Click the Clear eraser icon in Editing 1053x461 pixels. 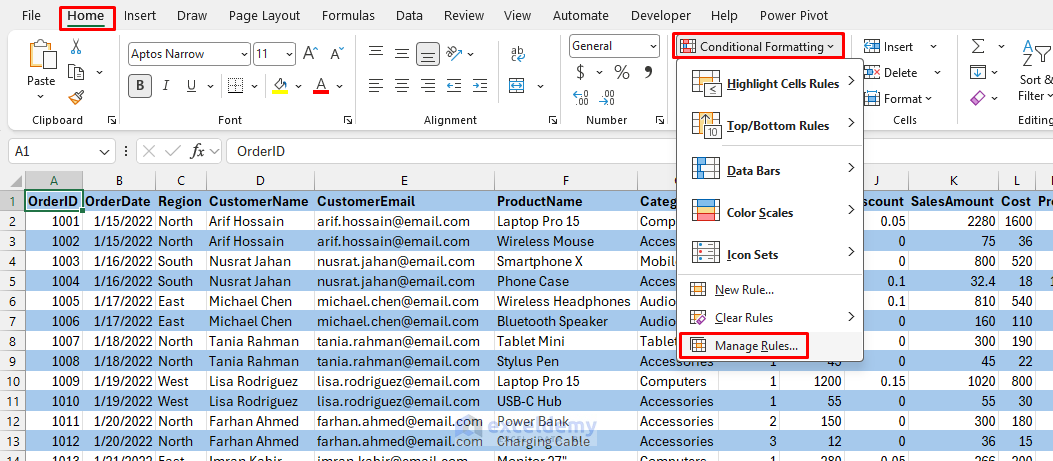pos(978,98)
